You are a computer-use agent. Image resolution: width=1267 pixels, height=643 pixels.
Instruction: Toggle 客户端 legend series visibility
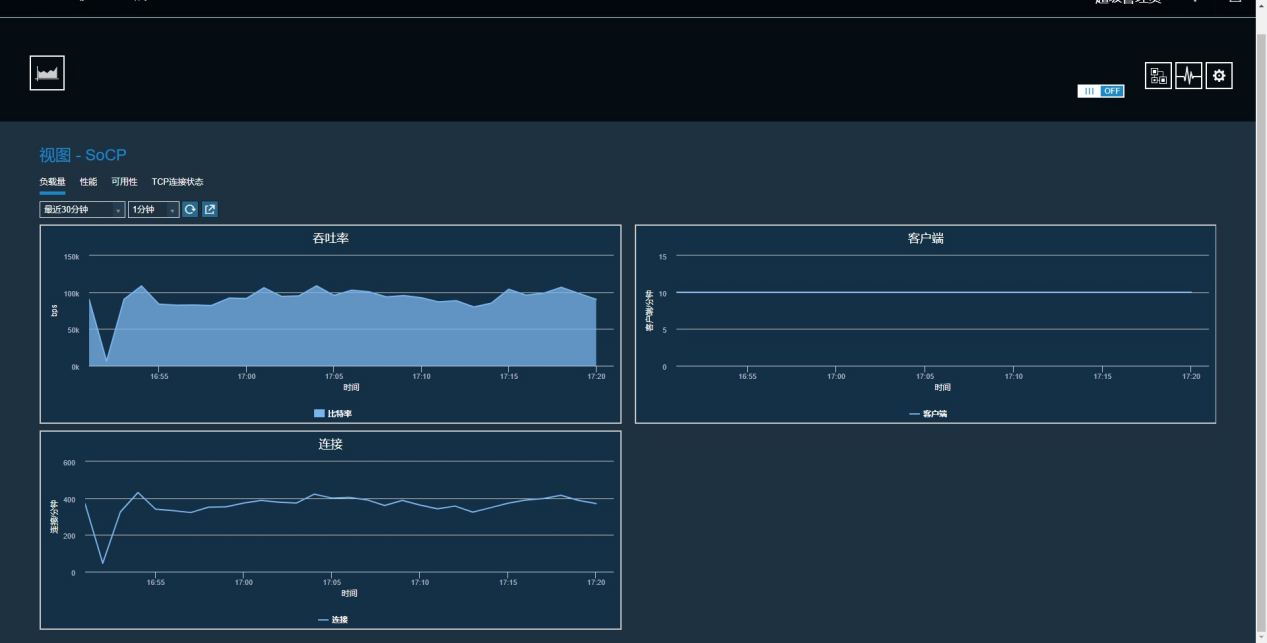click(x=927, y=413)
